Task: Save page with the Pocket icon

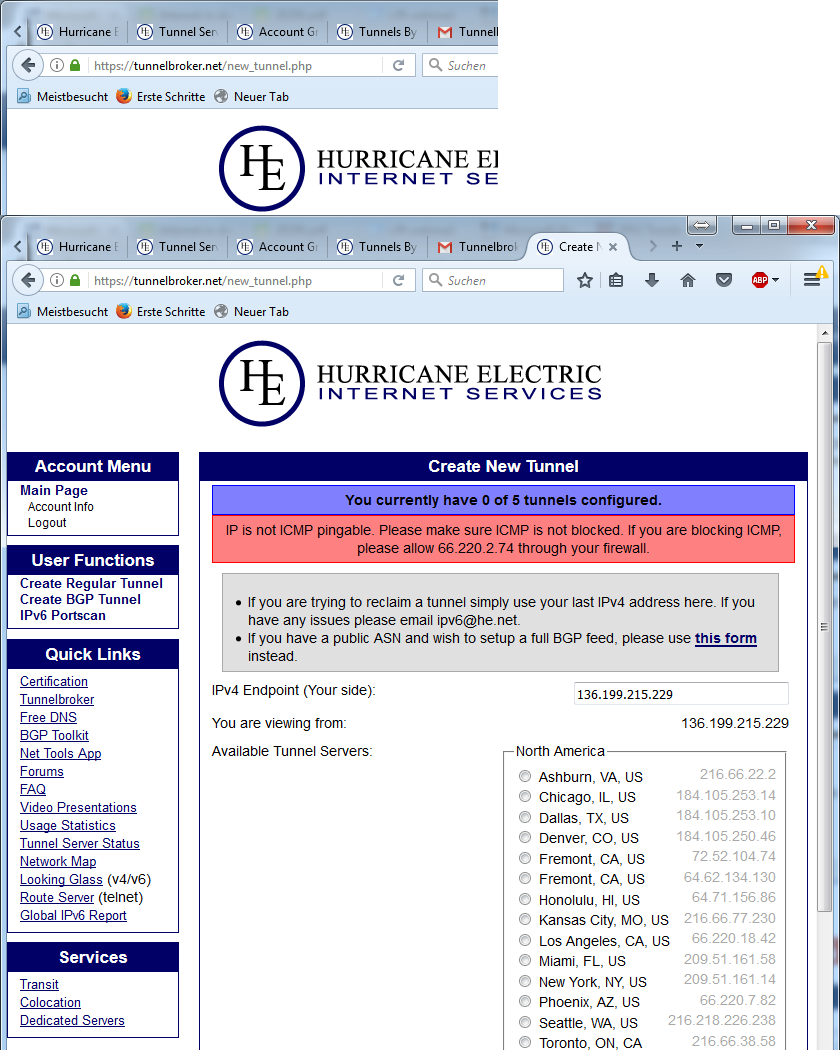Action: click(x=723, y=281)
